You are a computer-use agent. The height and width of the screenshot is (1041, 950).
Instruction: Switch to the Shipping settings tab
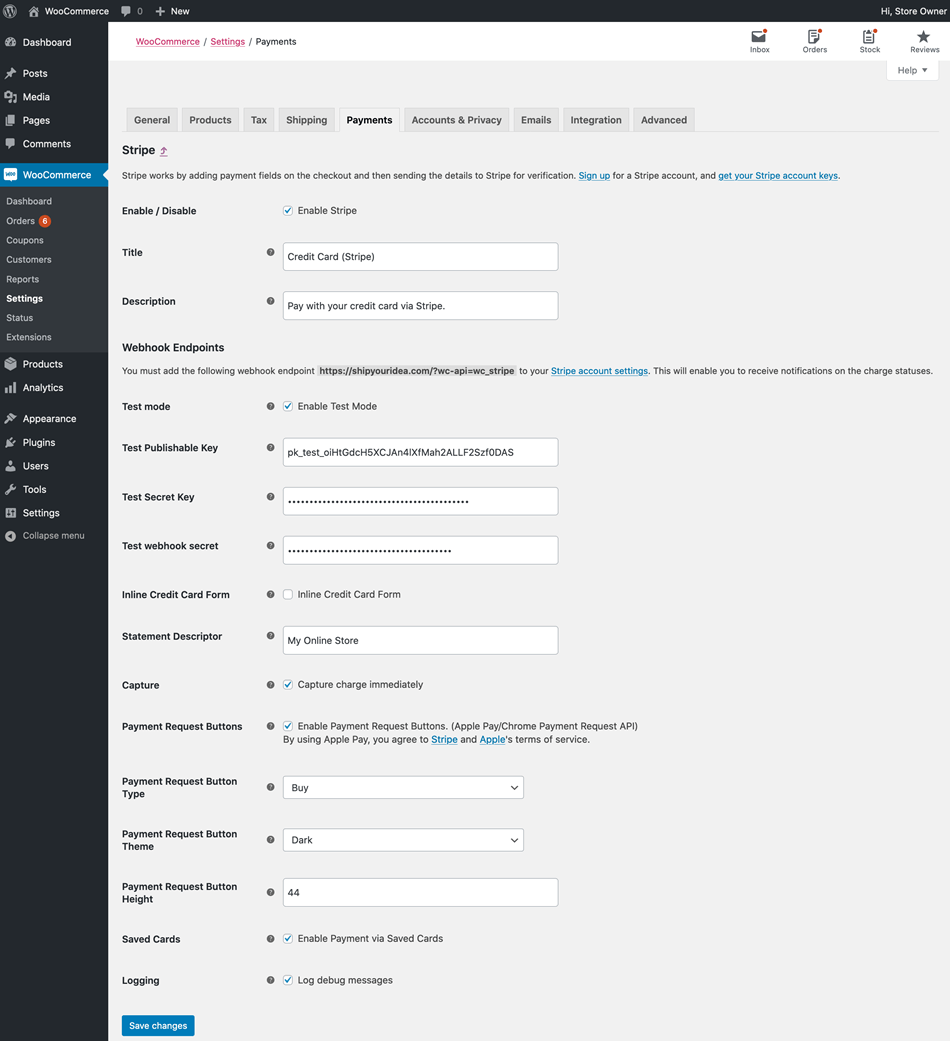(x=307, y=120)
